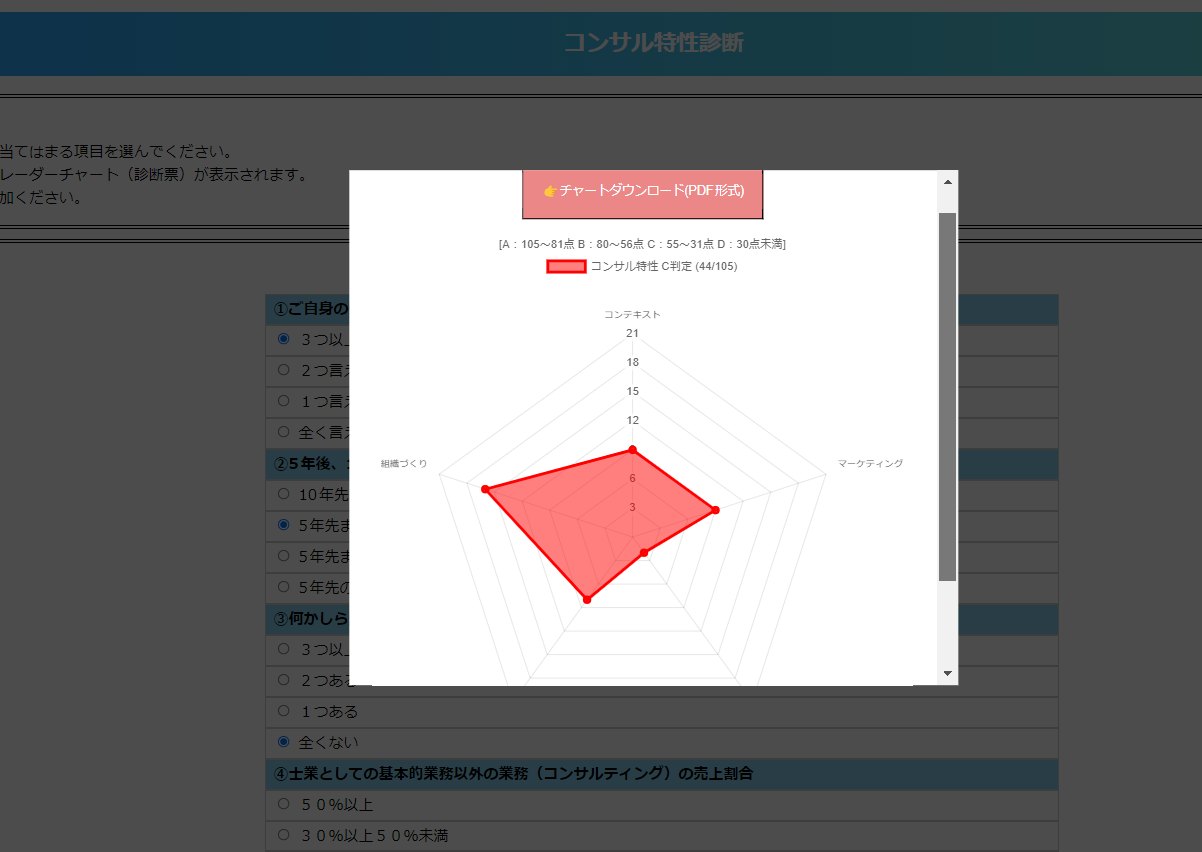Screen dimensions: 1202x852
Task: Click the popup scrollbar down arrow
Action: tap(948, 673)
